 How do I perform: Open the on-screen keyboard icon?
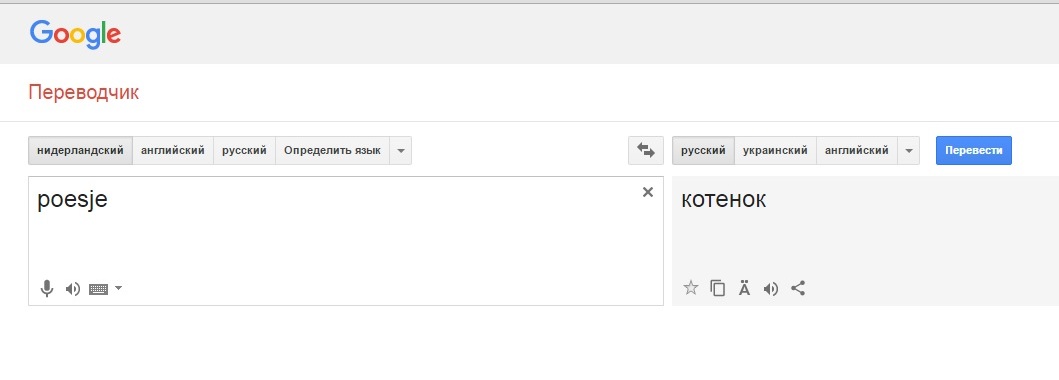[x=99, y=289]
